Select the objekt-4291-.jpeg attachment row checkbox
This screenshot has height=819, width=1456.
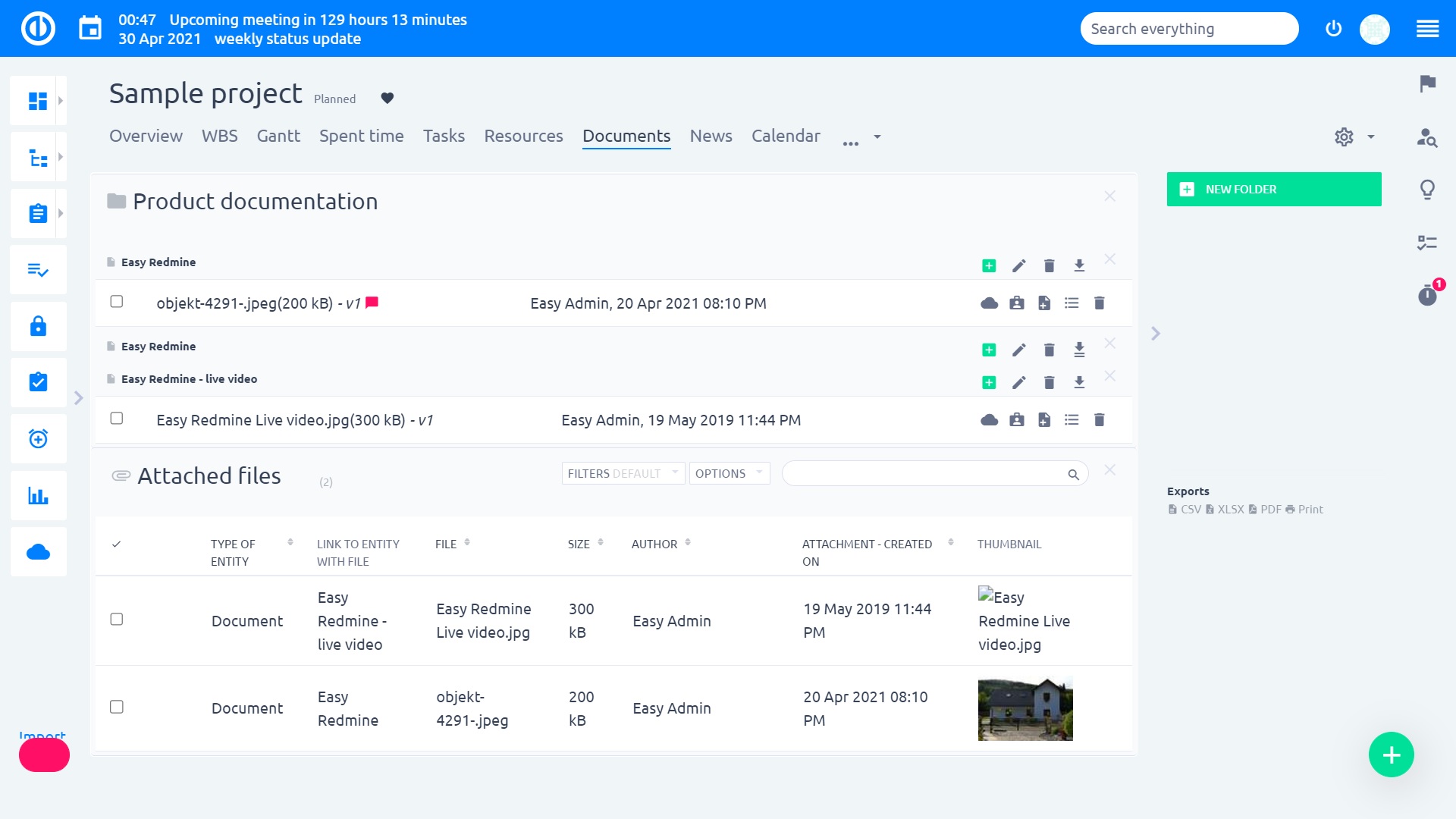(x=117, y=707)
